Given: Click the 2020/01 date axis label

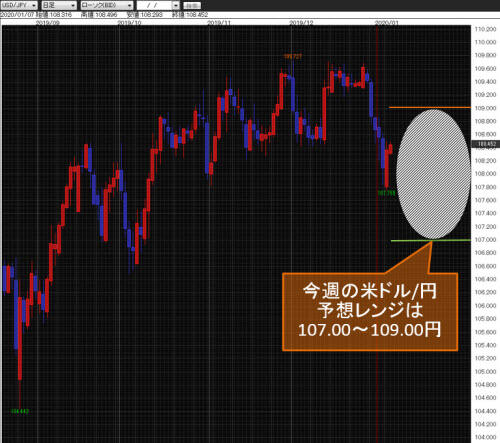Looking at the screenshot, I should [x=387, y=23].
